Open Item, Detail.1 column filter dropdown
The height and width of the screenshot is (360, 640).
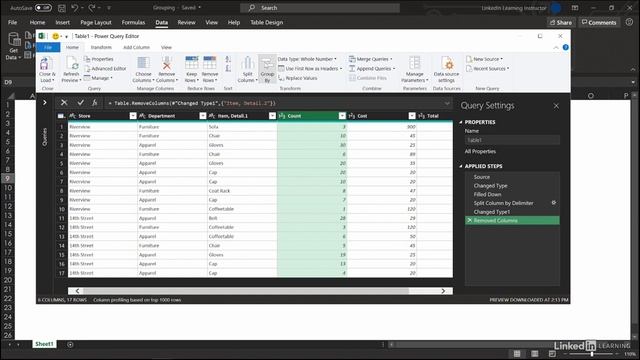pos(272,116)
